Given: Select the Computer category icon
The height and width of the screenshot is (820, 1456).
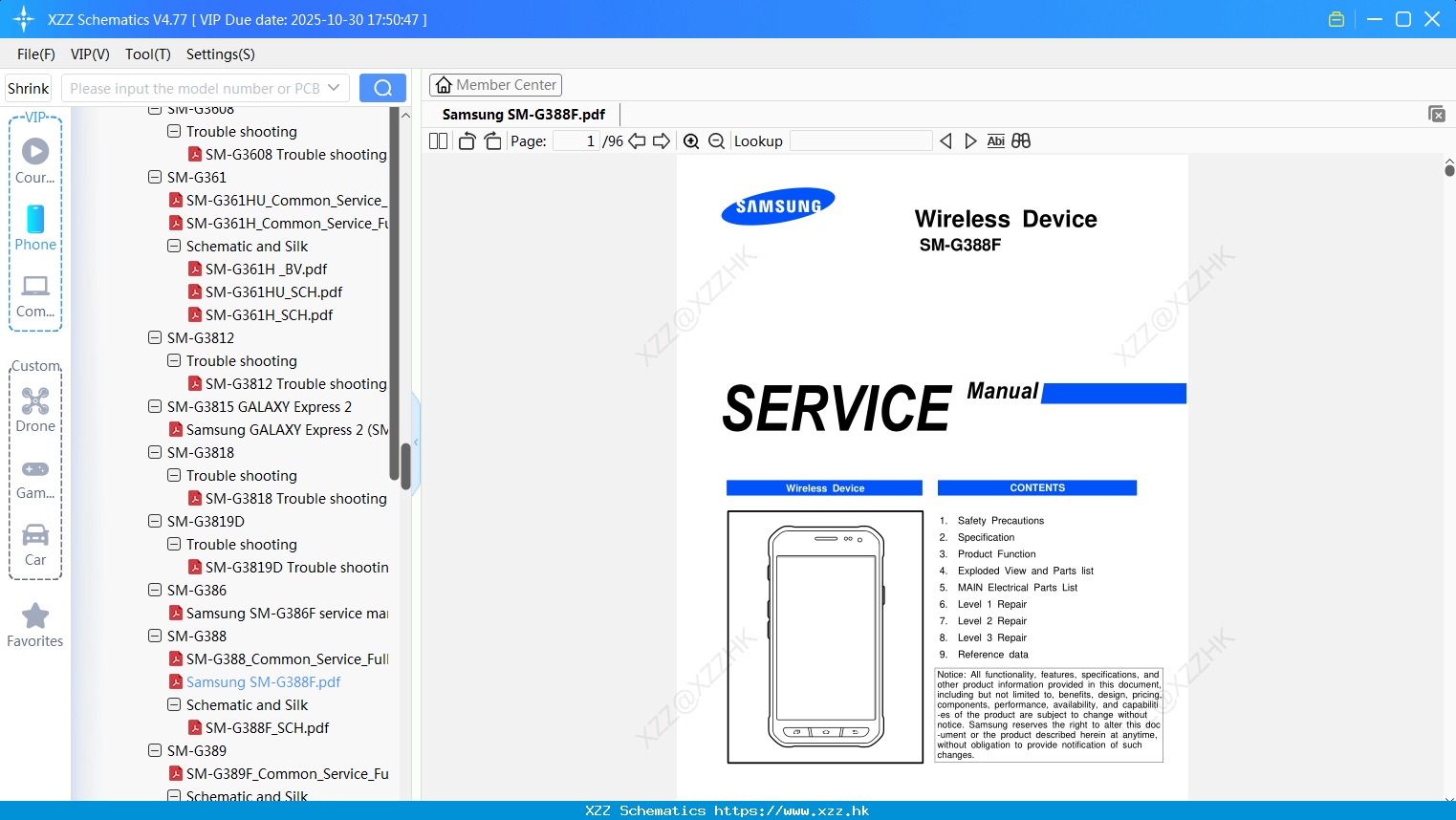Looking at the screenshot, I should 35,295.
